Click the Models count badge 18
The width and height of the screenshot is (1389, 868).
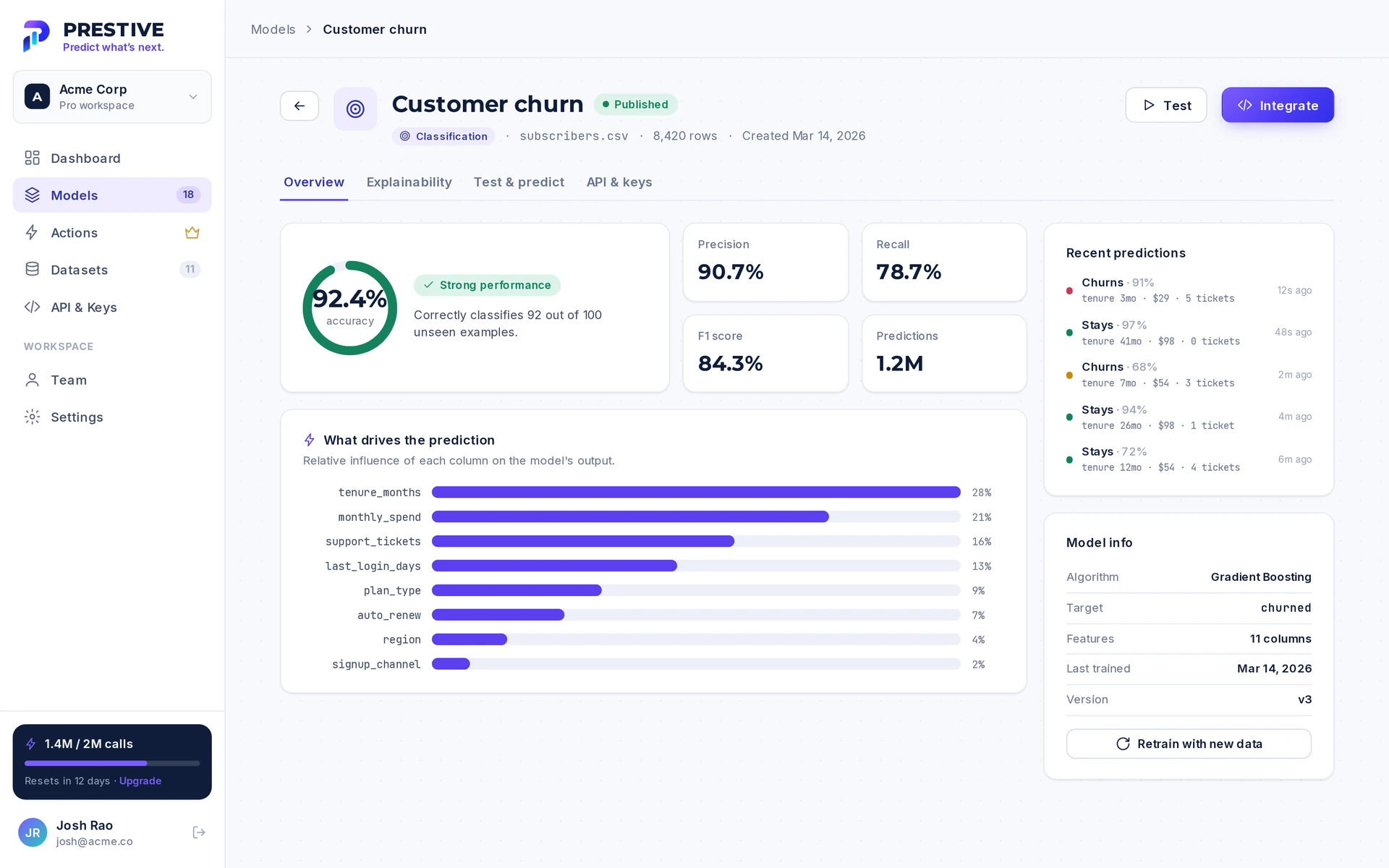(x=188, y=195)
